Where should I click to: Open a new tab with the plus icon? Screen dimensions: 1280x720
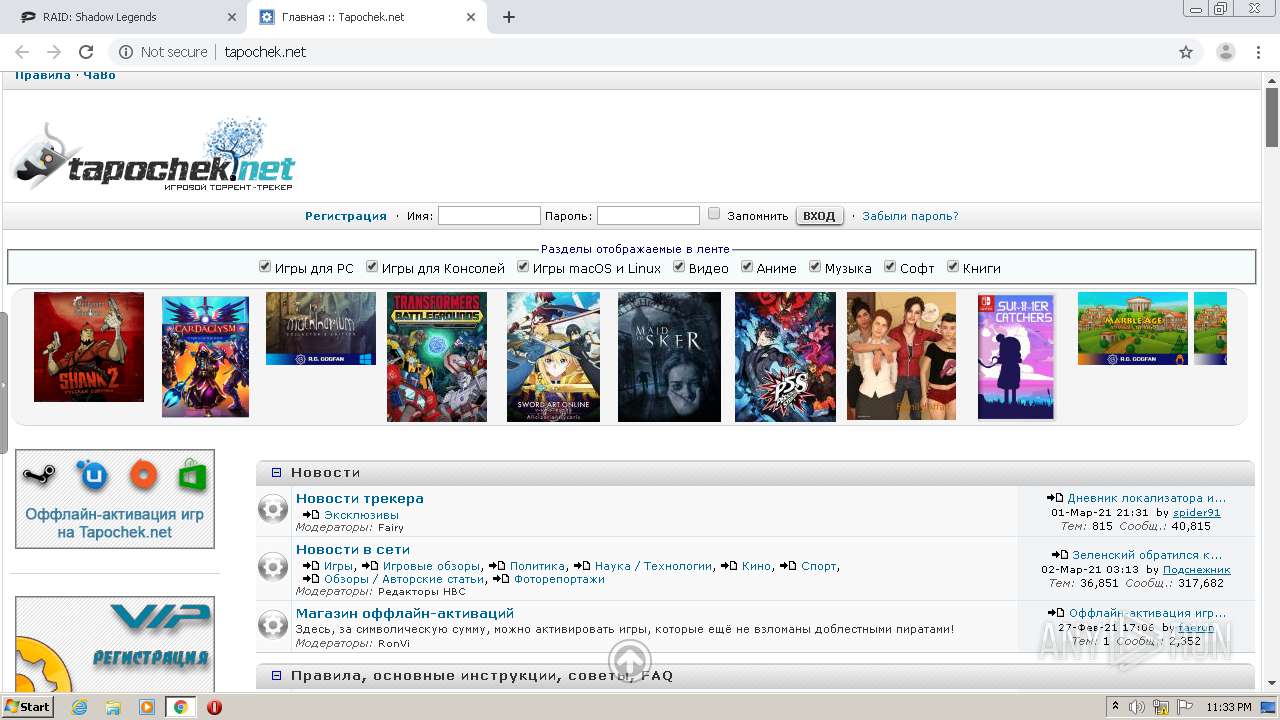click(x=509, y=17)
